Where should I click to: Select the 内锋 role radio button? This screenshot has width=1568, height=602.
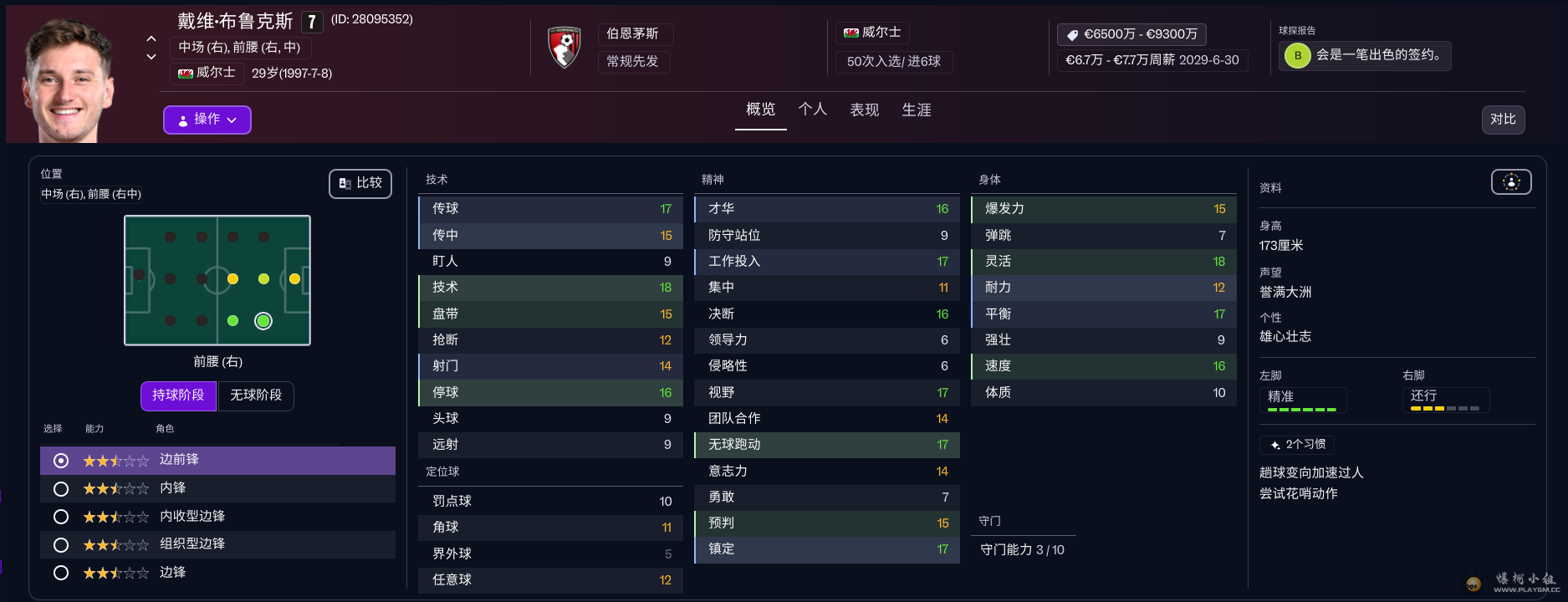pos(61,488)
